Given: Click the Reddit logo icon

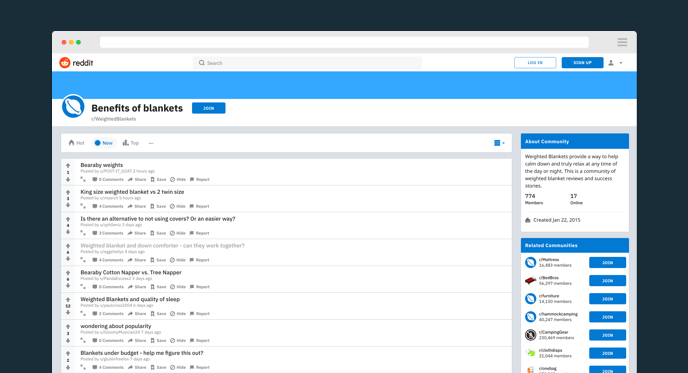Looking at the screenshot, I should point(65,63).
